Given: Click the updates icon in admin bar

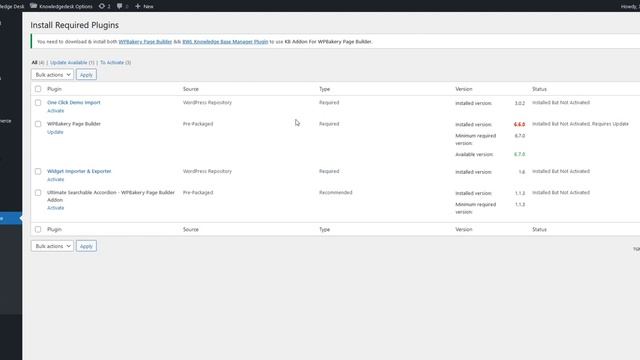Looking at the screenshot, I should coord(102,6).
